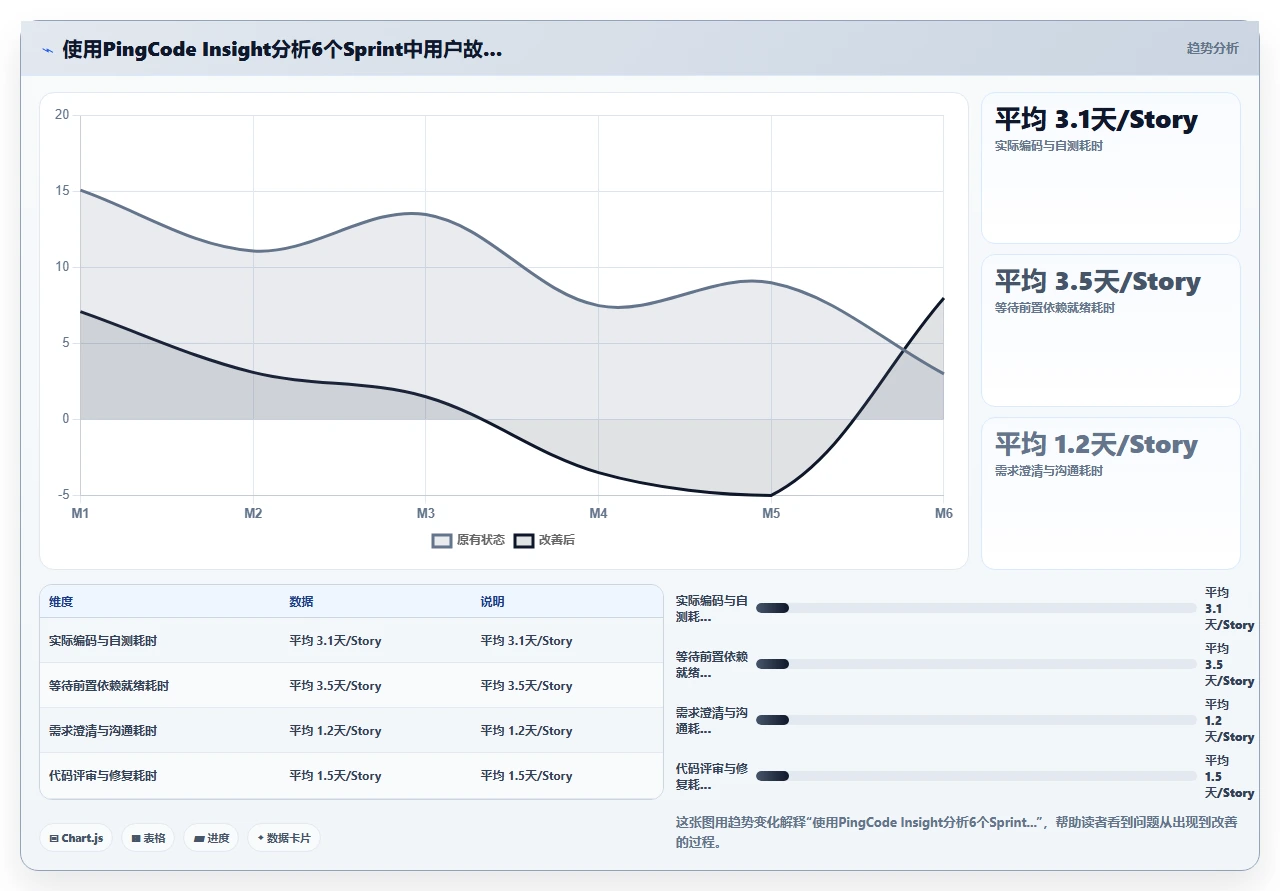The image size is (1280, 891).
Task: Select the 代码评审与修复耗时 table row
Action: point(351,775)
